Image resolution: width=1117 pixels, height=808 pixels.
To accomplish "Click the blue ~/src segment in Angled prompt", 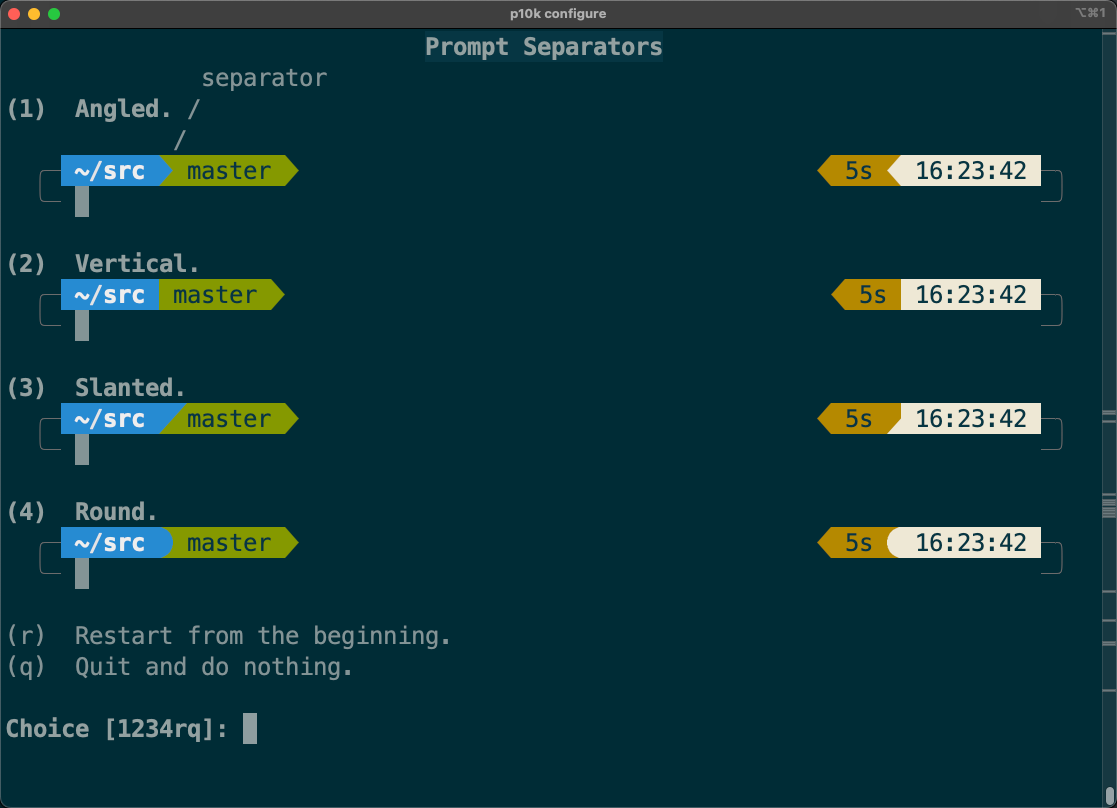I will (110, 171).
